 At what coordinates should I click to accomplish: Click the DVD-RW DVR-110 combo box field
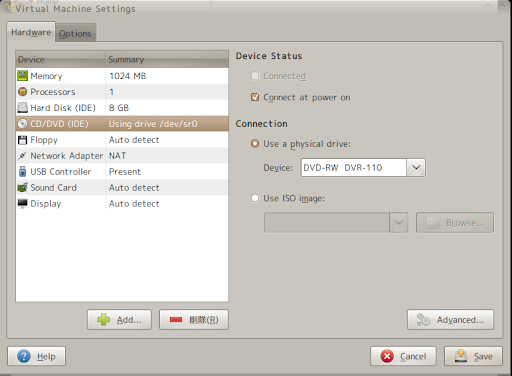[354, 167]
